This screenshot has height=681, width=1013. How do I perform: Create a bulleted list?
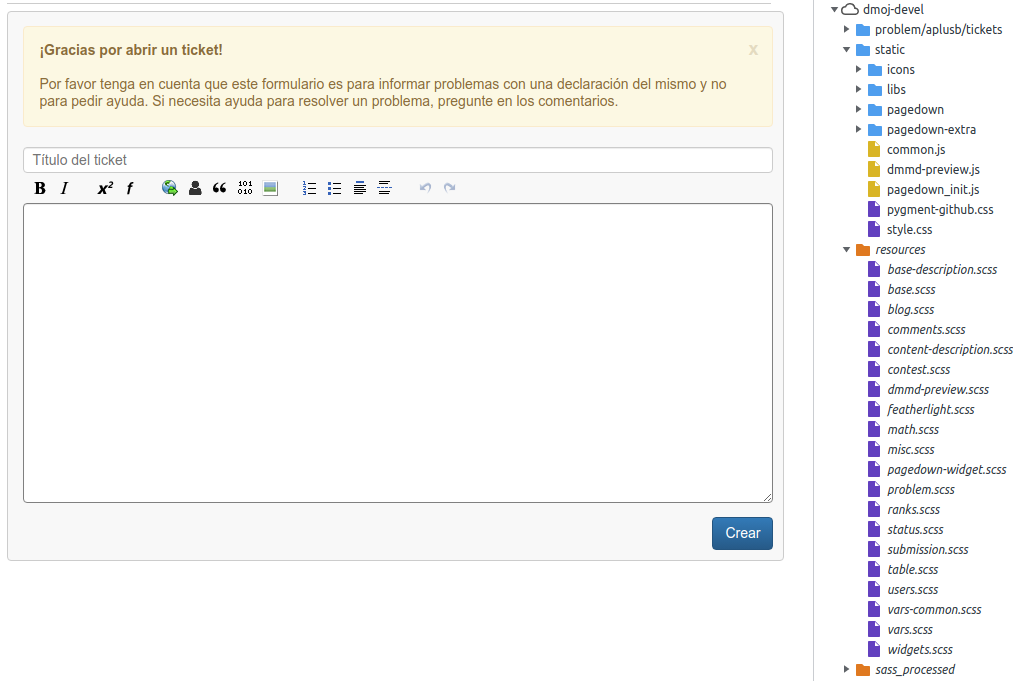[334, 188]
